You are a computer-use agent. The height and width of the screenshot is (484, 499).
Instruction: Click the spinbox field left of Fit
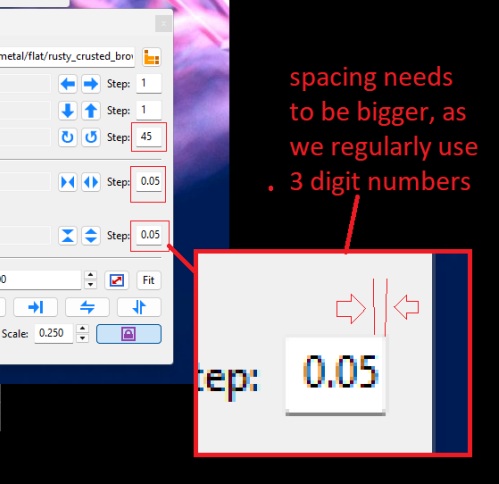[40, 280]
